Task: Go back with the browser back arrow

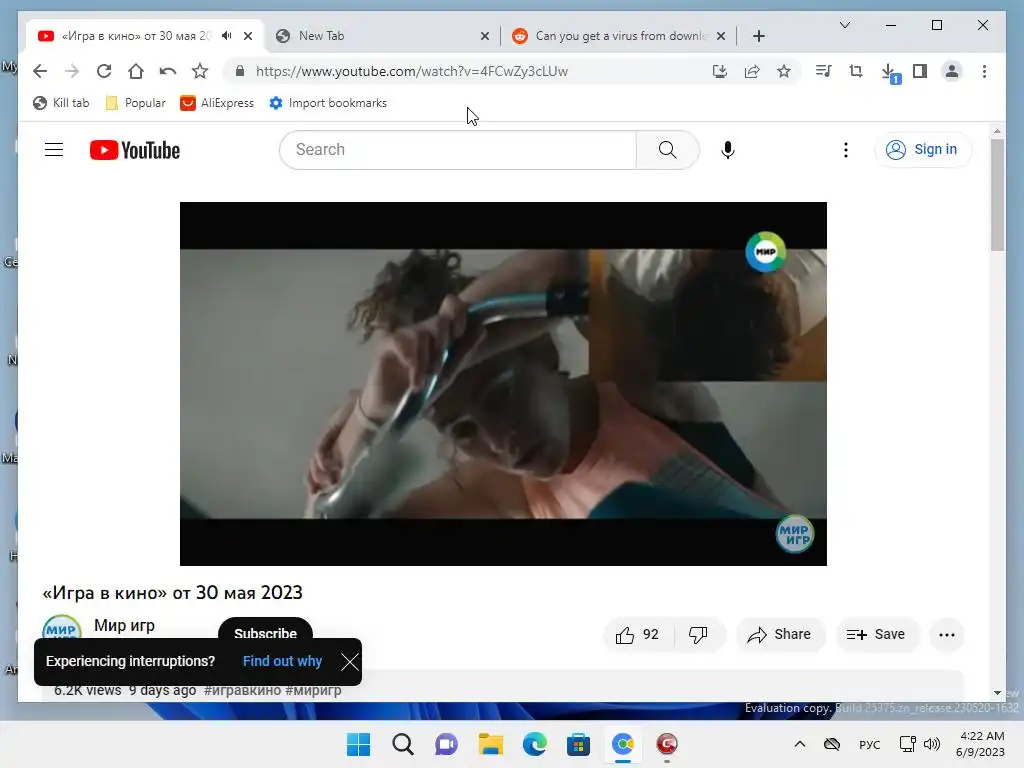Action: point(40,71)
